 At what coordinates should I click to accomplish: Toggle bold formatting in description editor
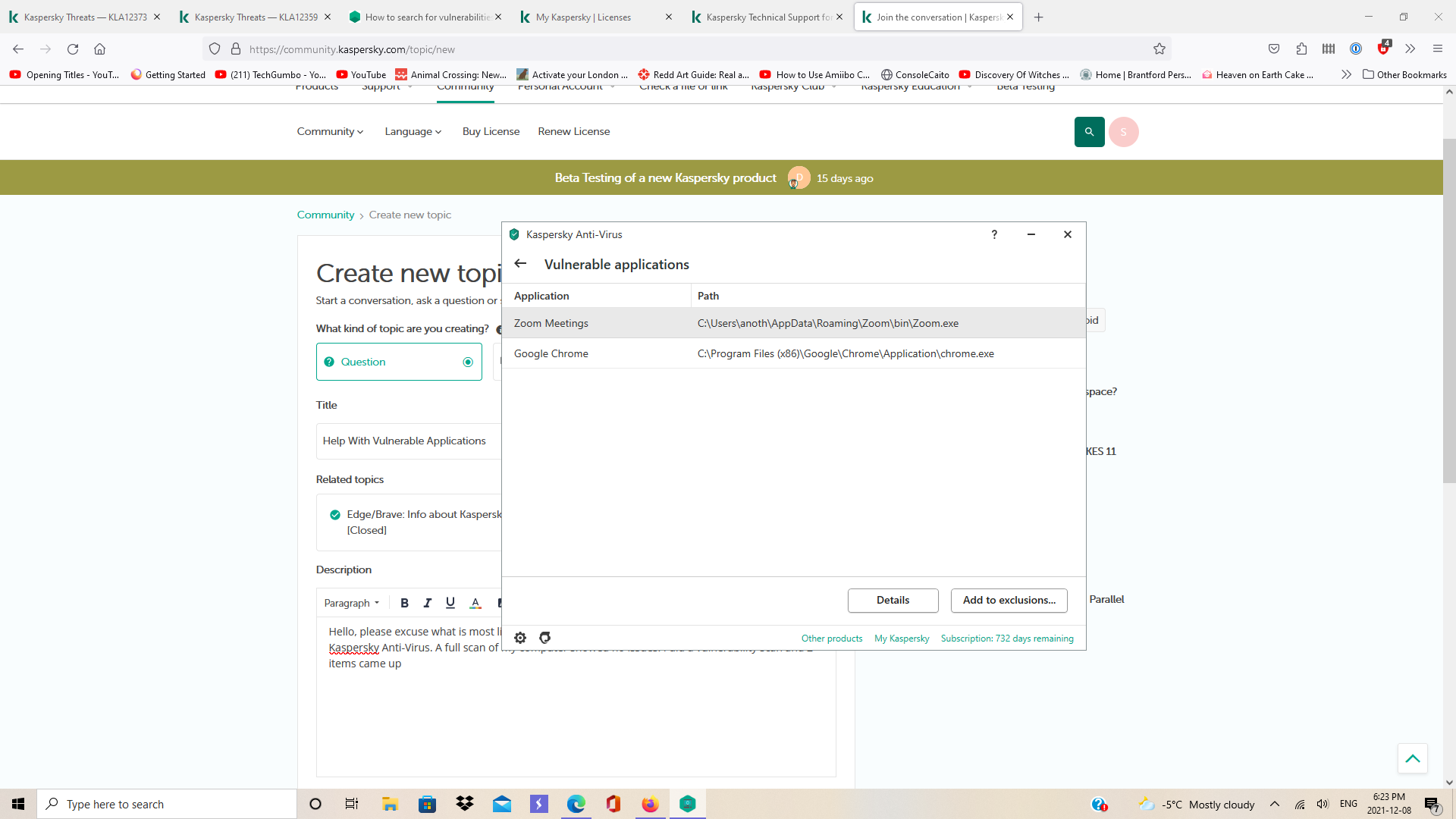[404, 603]
